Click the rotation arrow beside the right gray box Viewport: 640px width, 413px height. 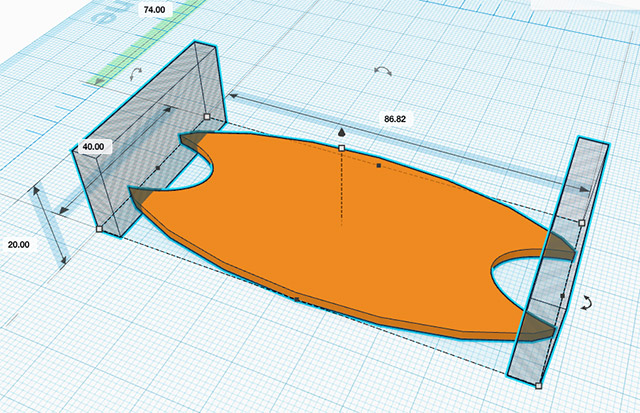(588, 303)
